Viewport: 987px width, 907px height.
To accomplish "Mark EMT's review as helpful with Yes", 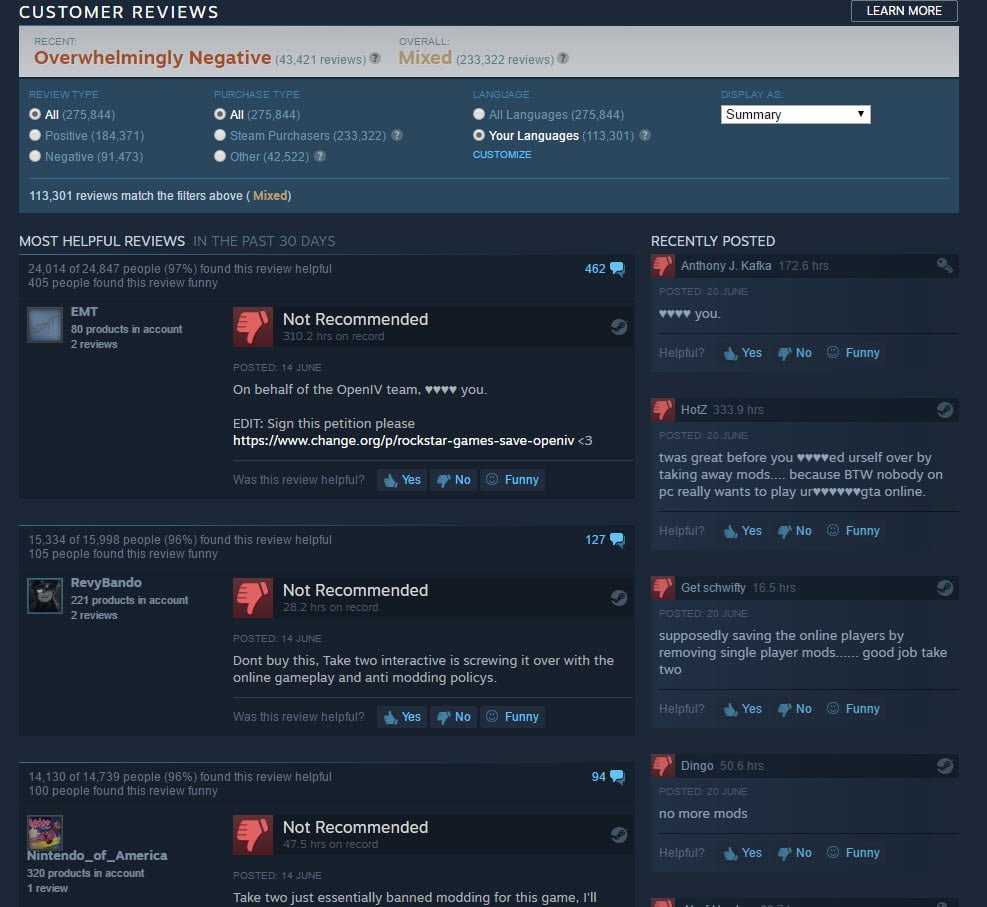I will (403, 480).
